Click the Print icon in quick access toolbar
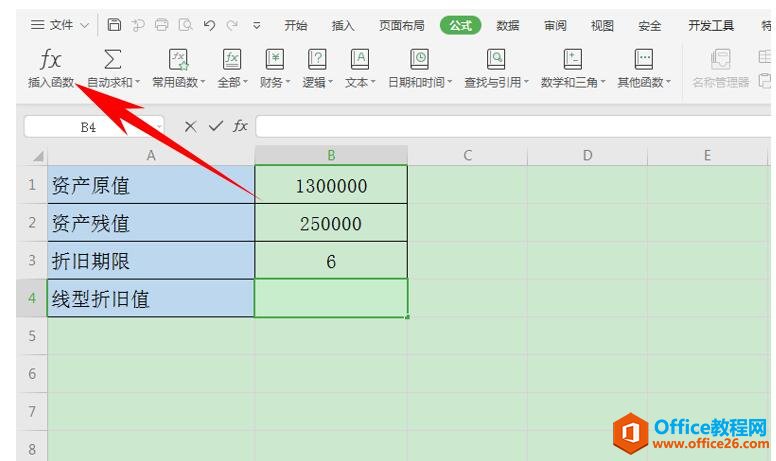Viewport: 776px width, 461px height. (x=161, y=25)
